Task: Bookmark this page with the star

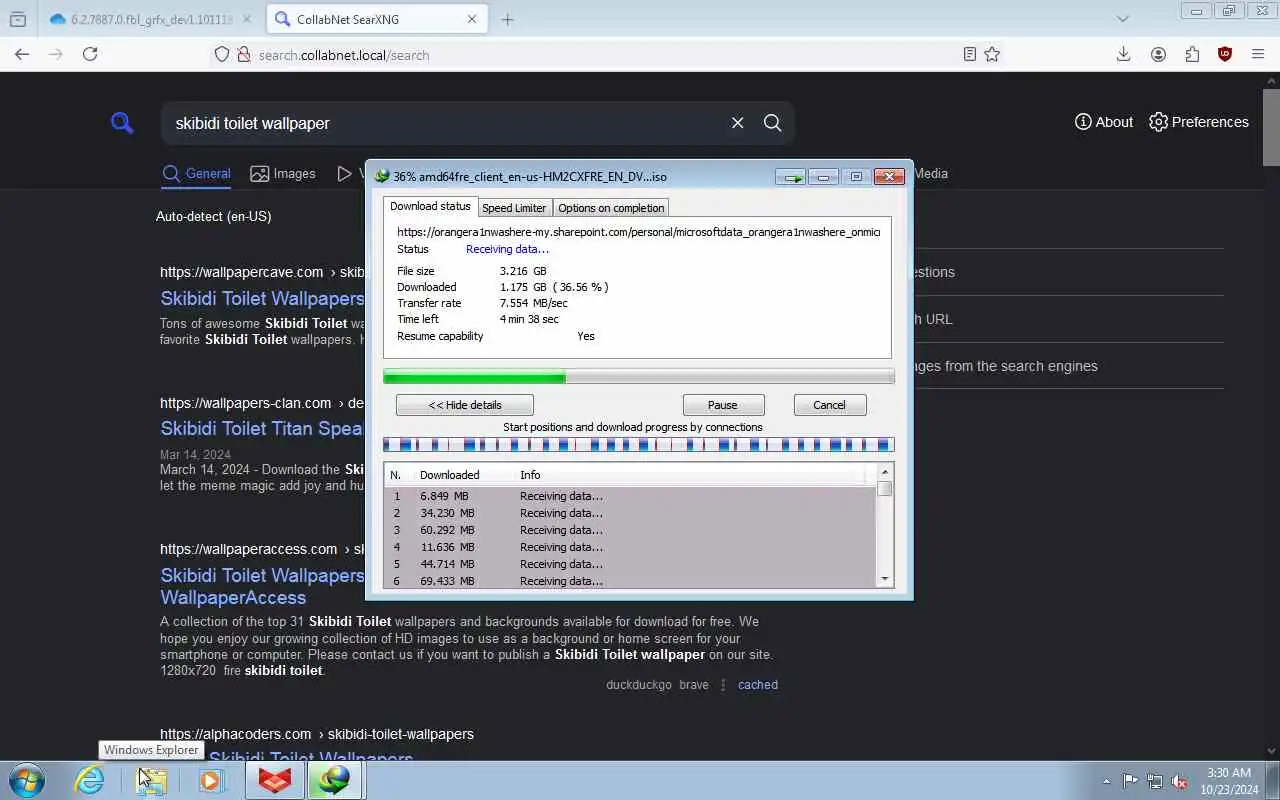Action: coord(992,54)
